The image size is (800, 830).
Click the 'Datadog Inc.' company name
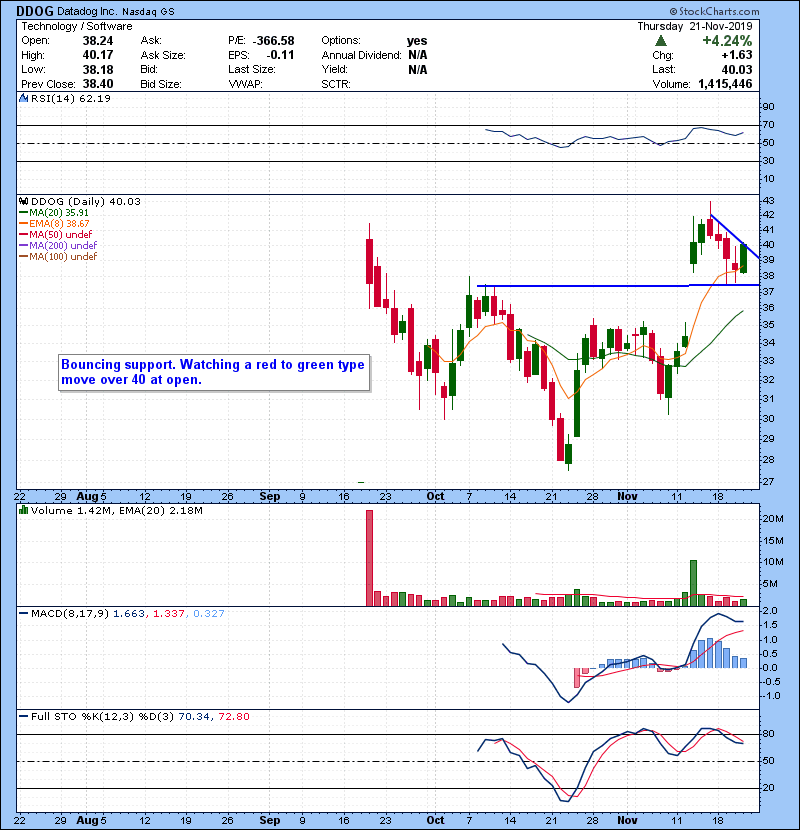point(86,12)
